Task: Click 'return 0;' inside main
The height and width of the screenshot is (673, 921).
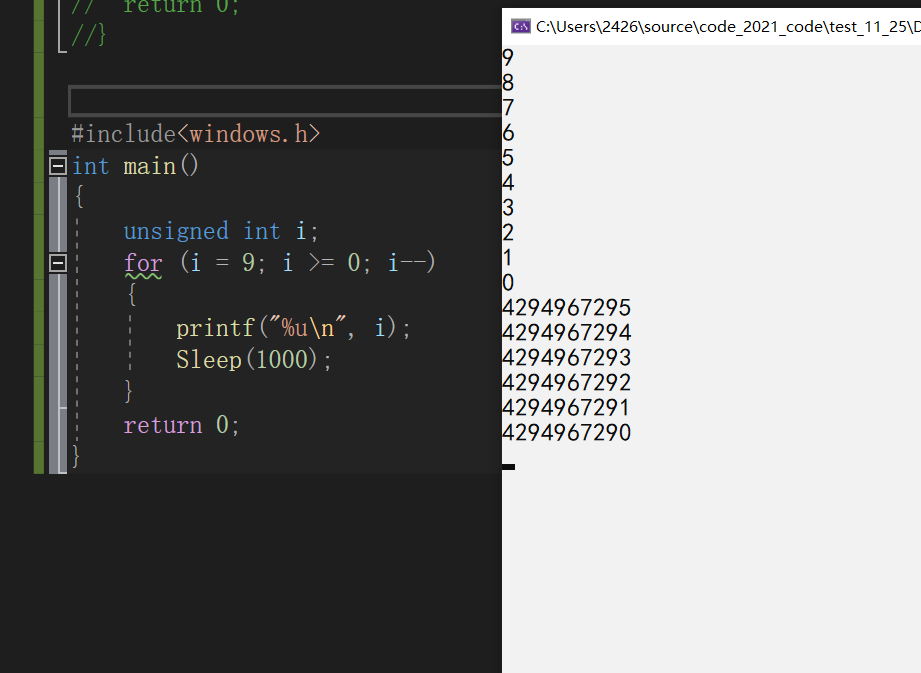Action: (x=181, y=425)
